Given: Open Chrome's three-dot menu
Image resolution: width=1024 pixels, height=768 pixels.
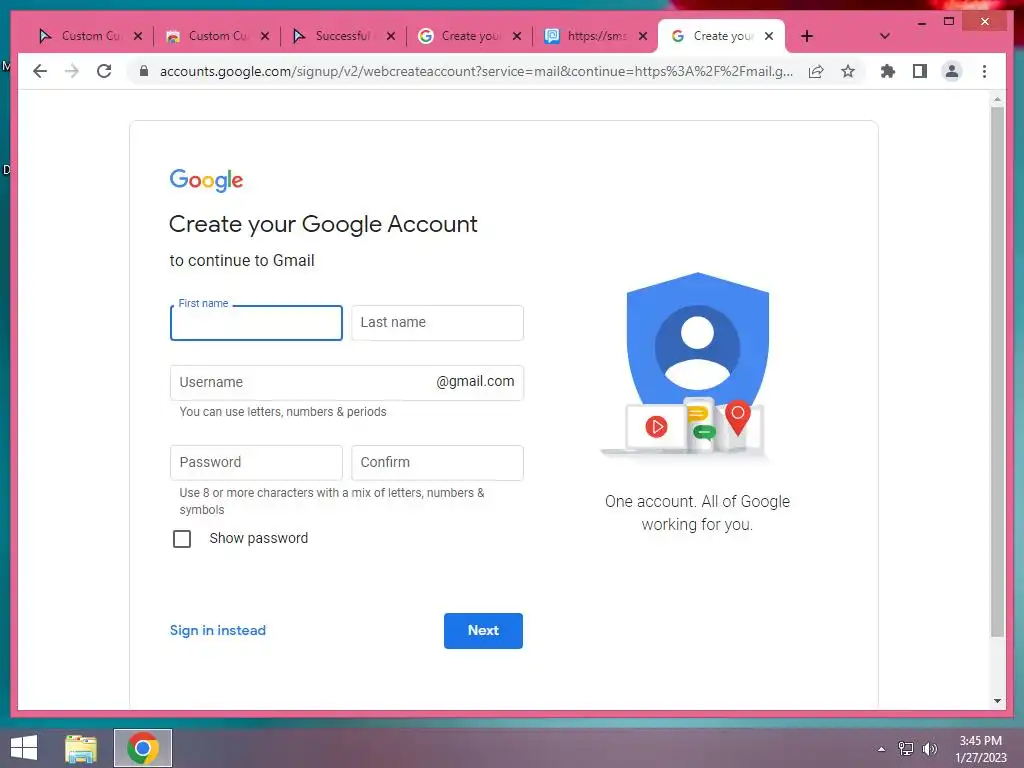Looking at the screenshot, I should pos(984,71).
